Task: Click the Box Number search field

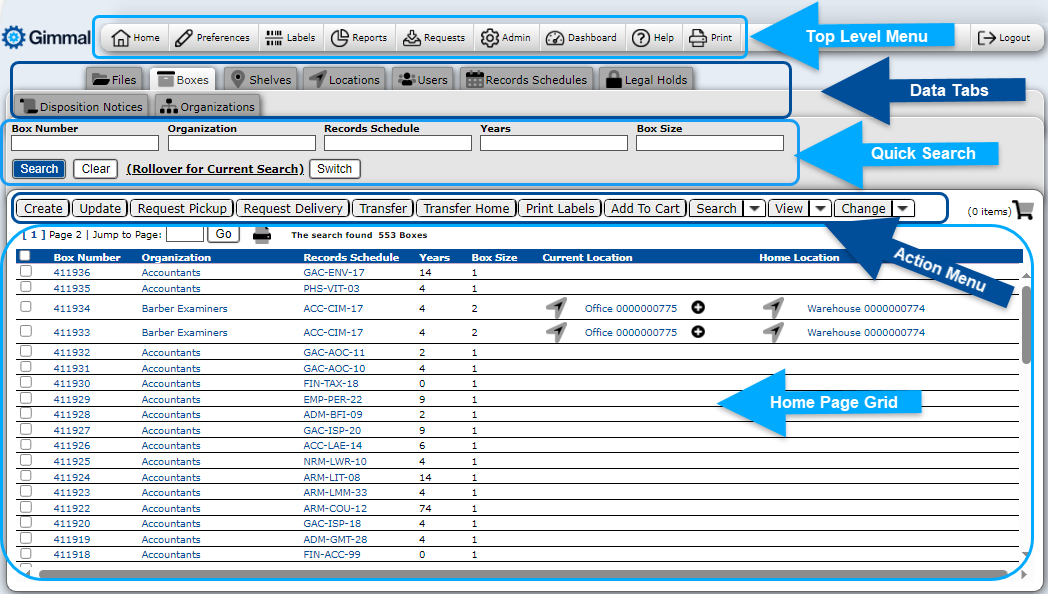Action: pos(85,143)
